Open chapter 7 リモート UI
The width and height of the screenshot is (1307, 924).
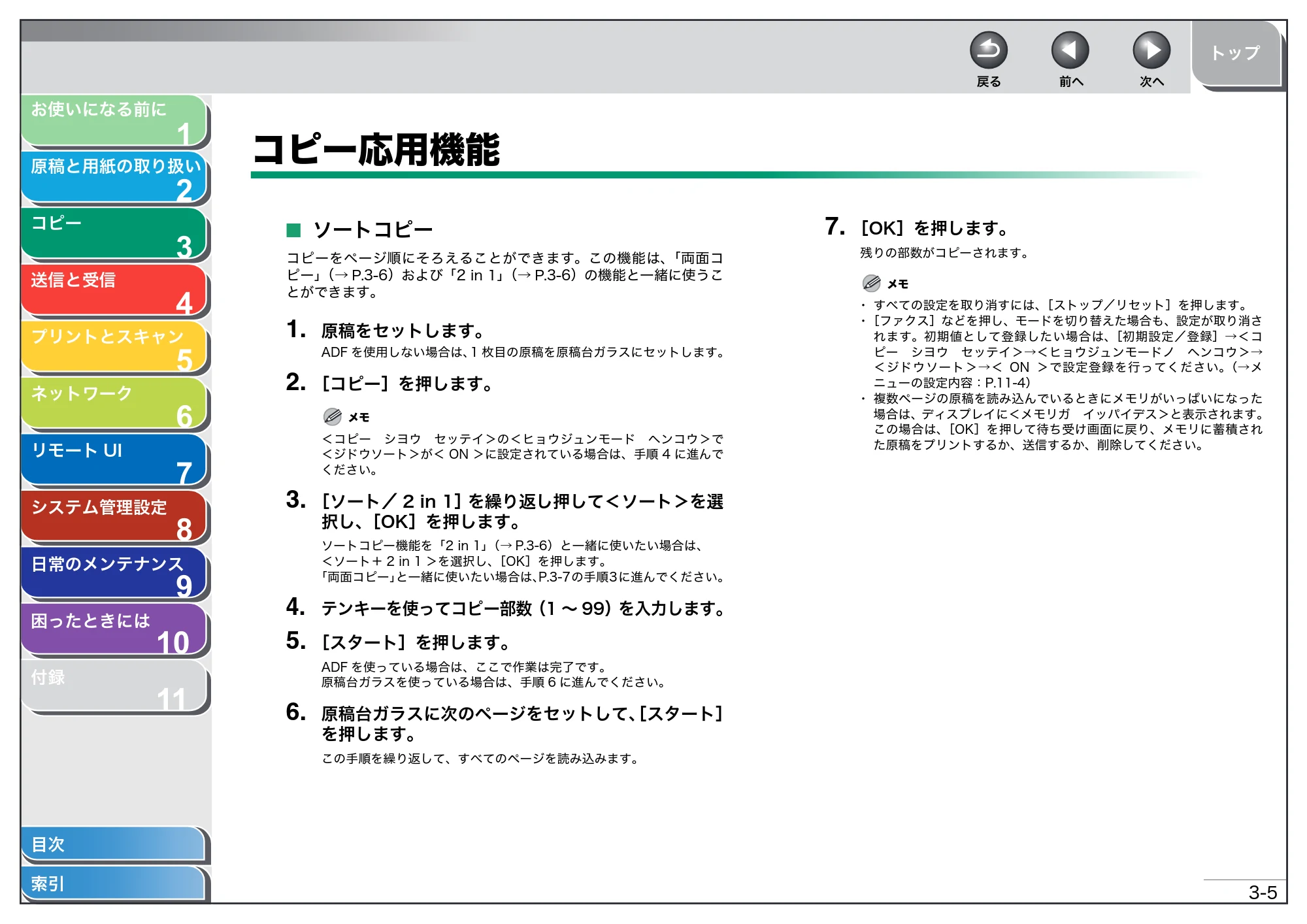tap(114, 461)
